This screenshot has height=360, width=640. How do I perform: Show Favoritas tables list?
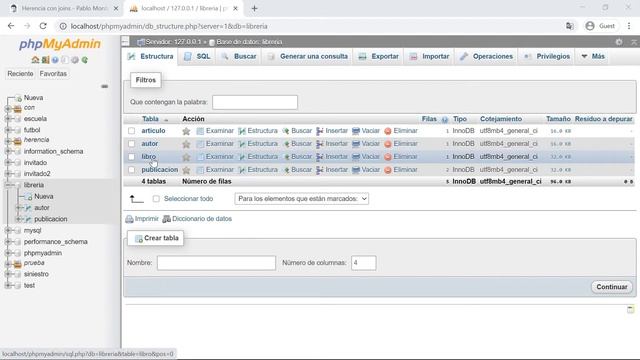[x=53, y=74]
